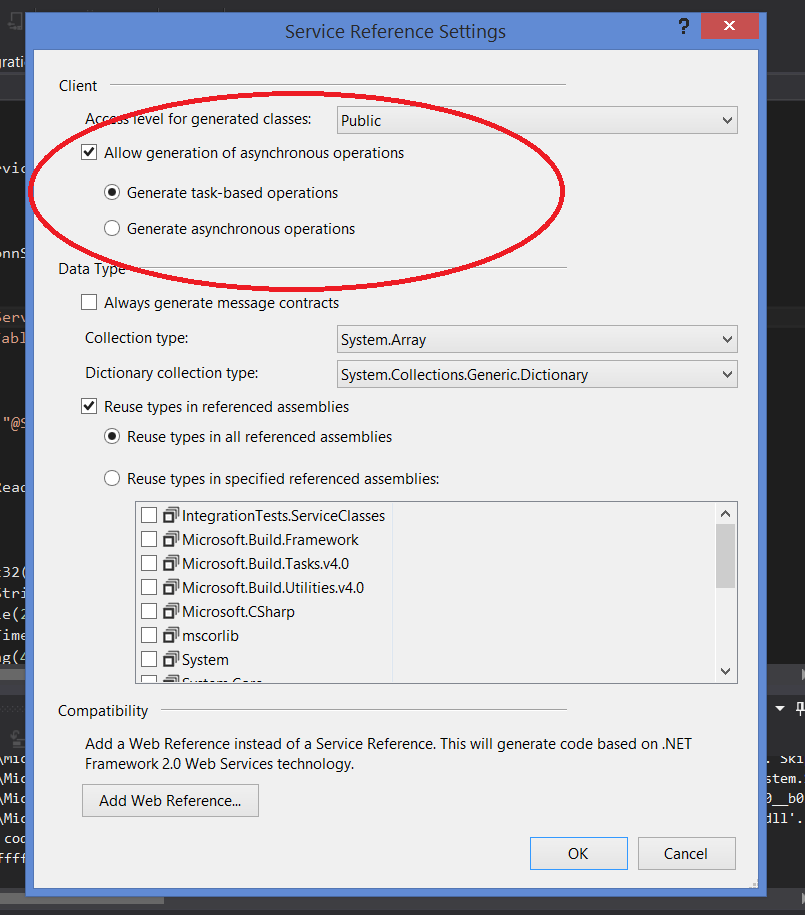The width and height of the screenshot is (805, 915).
Task: Uncheck Allow generation of asynchronous operations
Action: coord(90,153)
